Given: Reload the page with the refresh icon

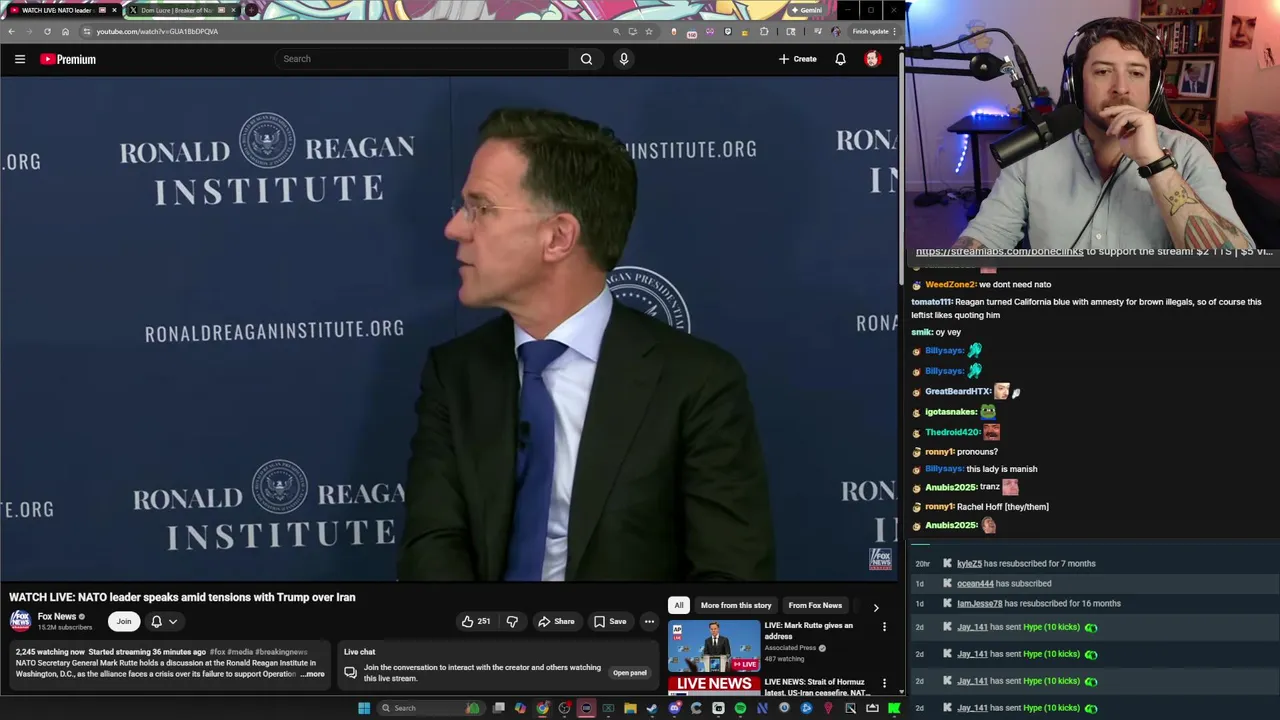Looking at the screenshot, I should [47, 31].
